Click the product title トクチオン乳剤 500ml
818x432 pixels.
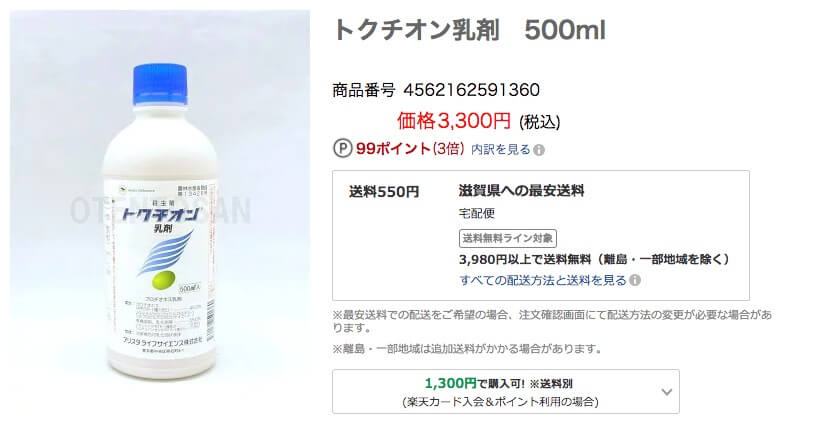pyautogui.click(x=469, y=30)
